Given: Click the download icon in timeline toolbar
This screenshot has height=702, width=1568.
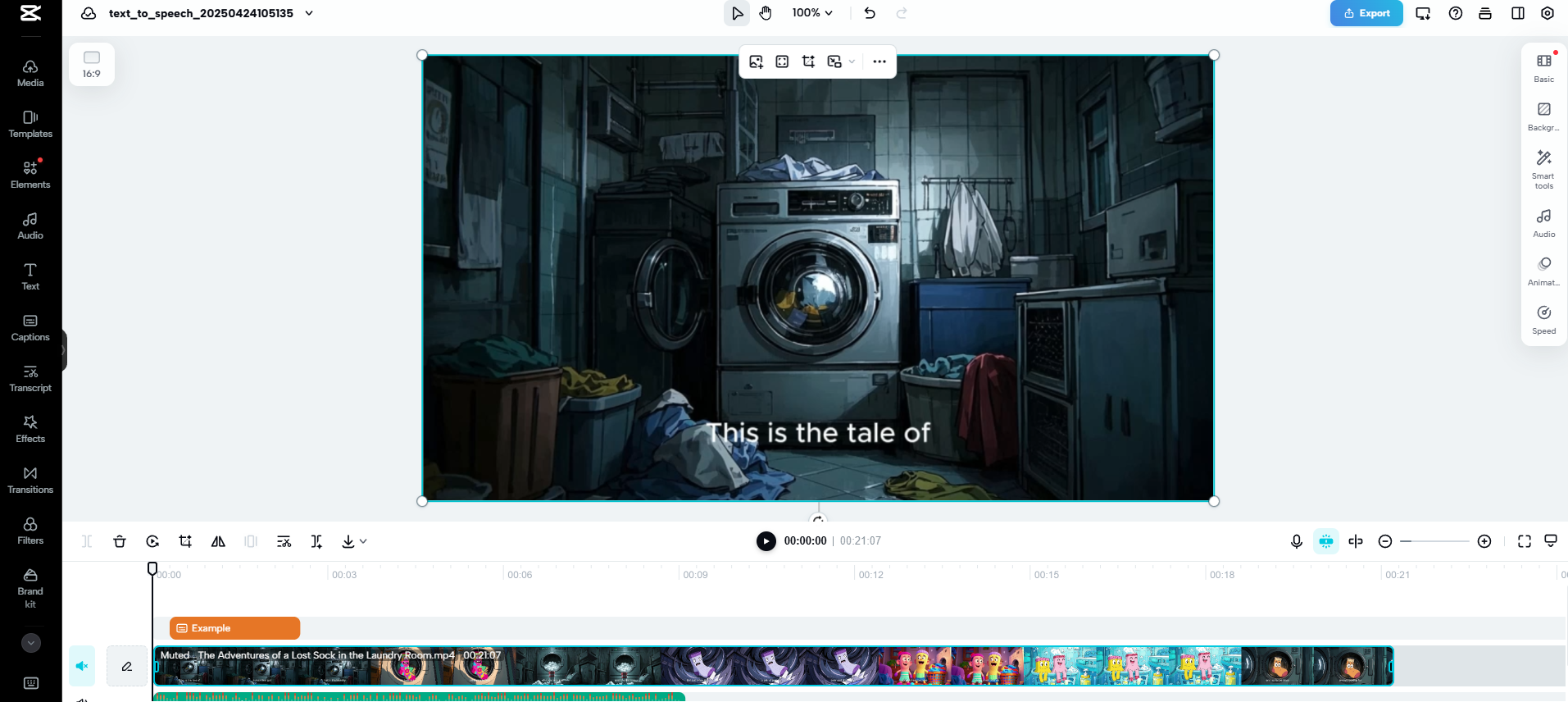Looking at the screenshot, I should [348, 541].
